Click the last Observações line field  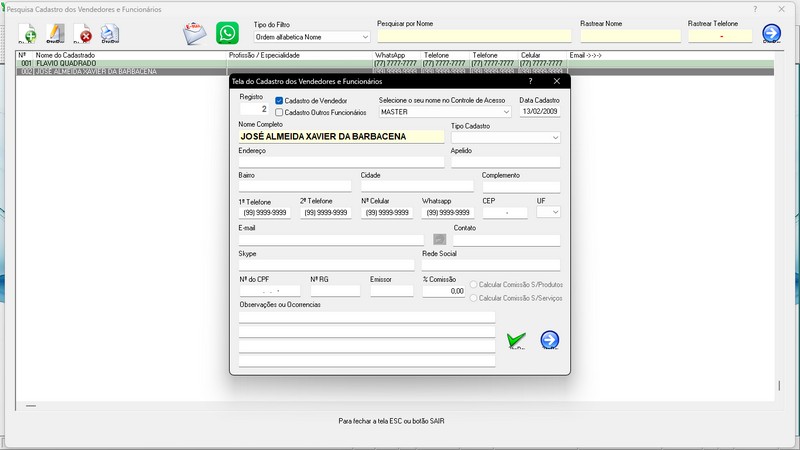pos(367,361)
